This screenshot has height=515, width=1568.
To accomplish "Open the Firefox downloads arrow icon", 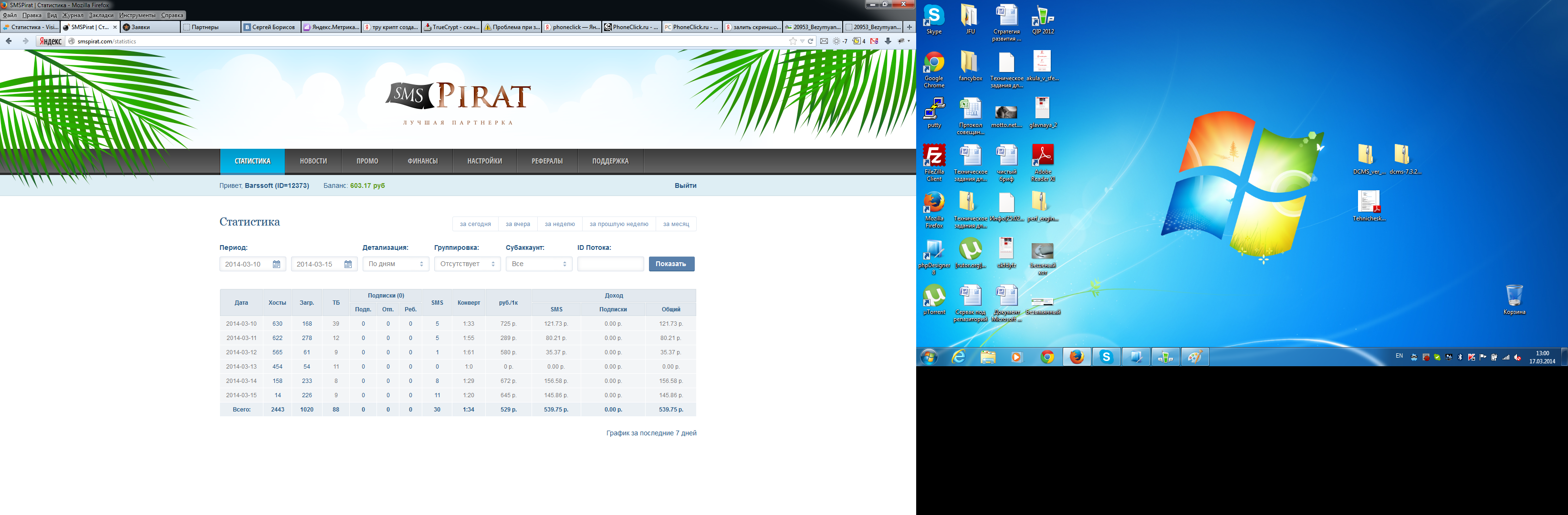I will (888, 41).
